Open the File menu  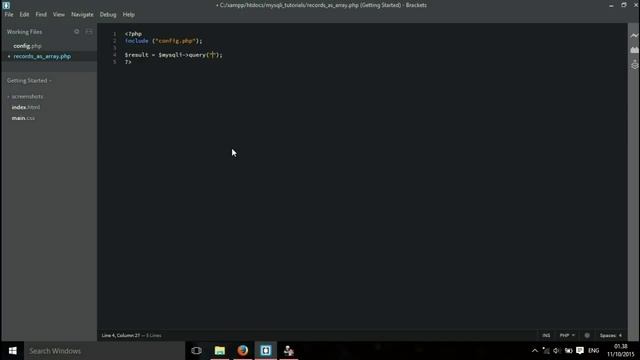click(9, 14)
